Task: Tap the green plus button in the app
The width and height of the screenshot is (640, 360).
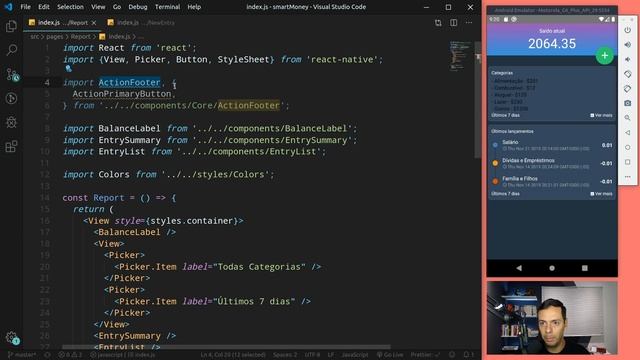Action: pos(604,56)
